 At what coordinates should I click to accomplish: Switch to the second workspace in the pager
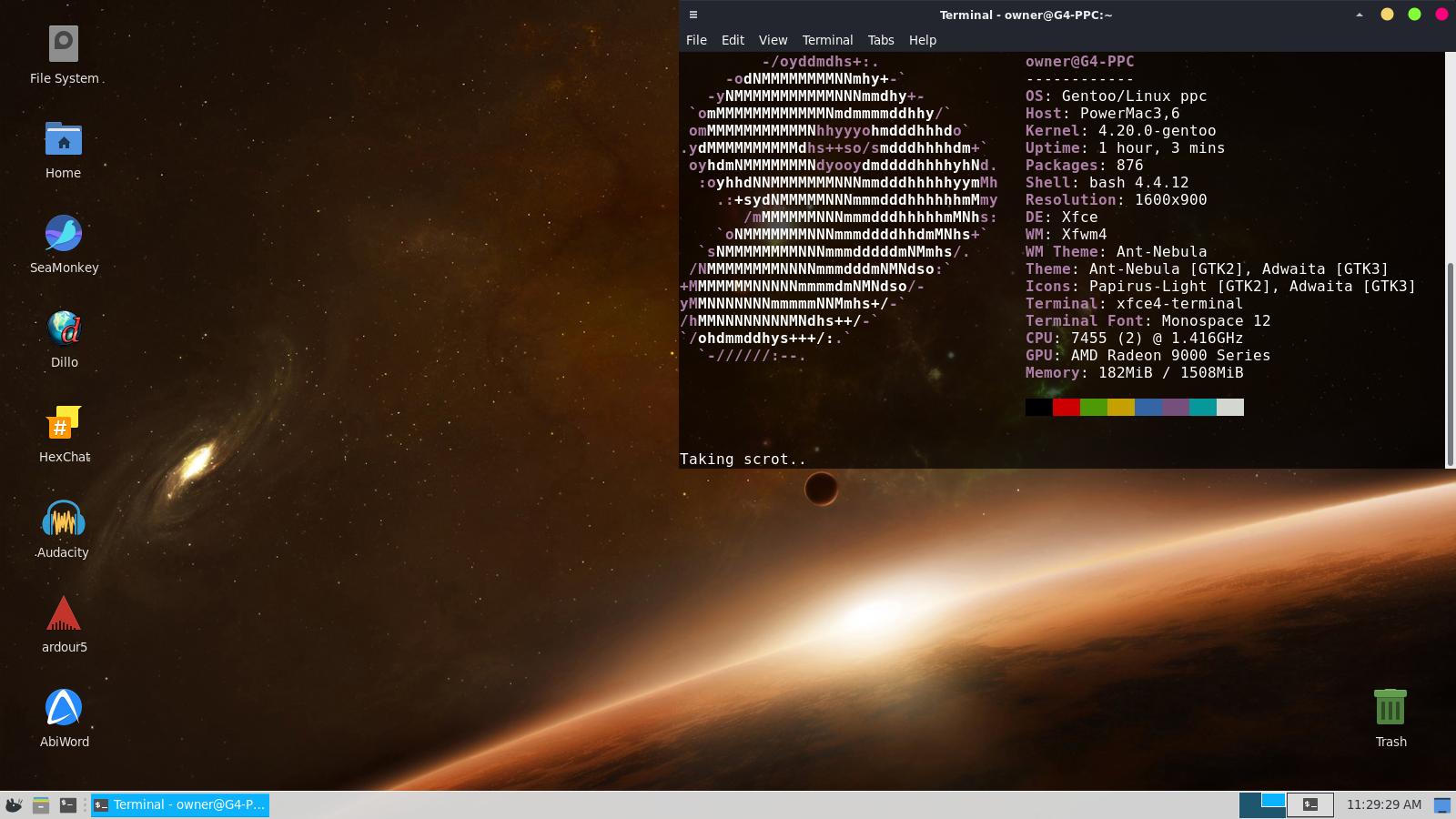click(1310, 804)
